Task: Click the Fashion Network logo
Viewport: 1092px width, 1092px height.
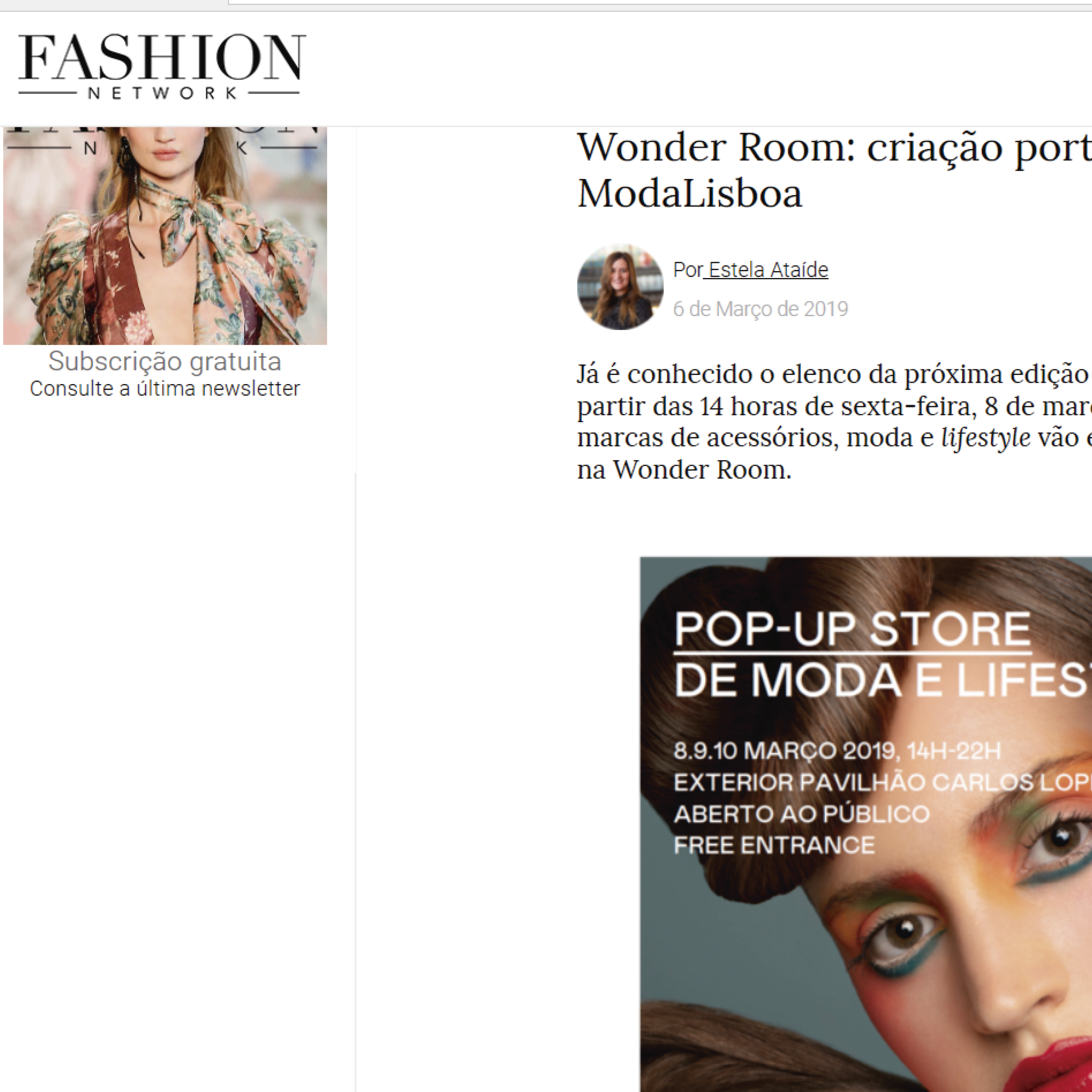Action: (161, 67)
